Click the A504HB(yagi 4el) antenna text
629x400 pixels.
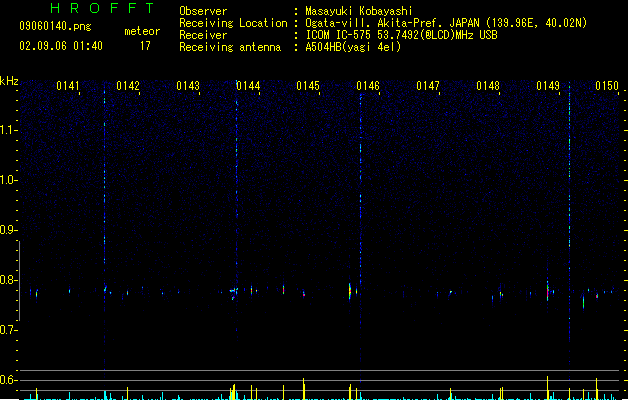353,47
